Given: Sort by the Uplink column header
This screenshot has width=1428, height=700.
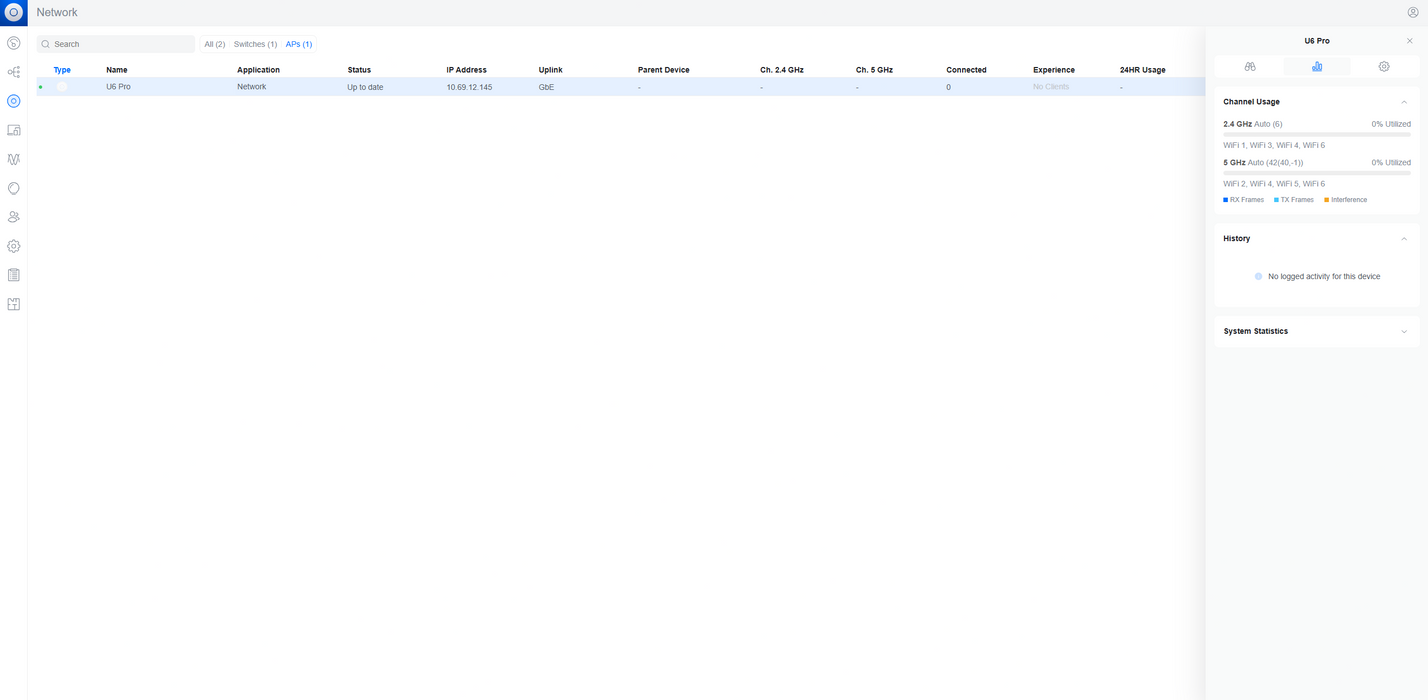Looking at the screenshot, I should [551, 70].
